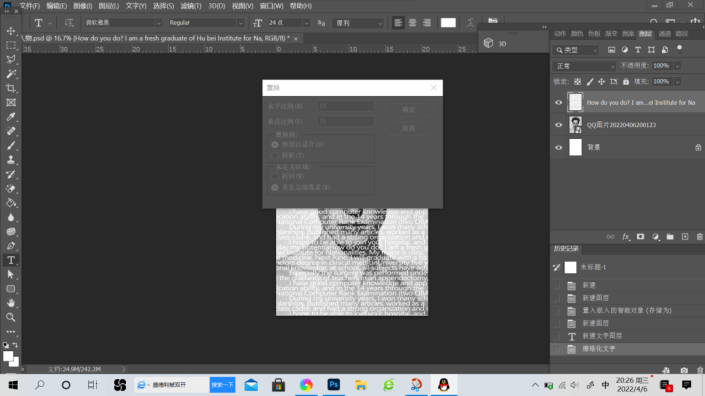
Task: Select the Move tool
Action: (x=11, y=31)
